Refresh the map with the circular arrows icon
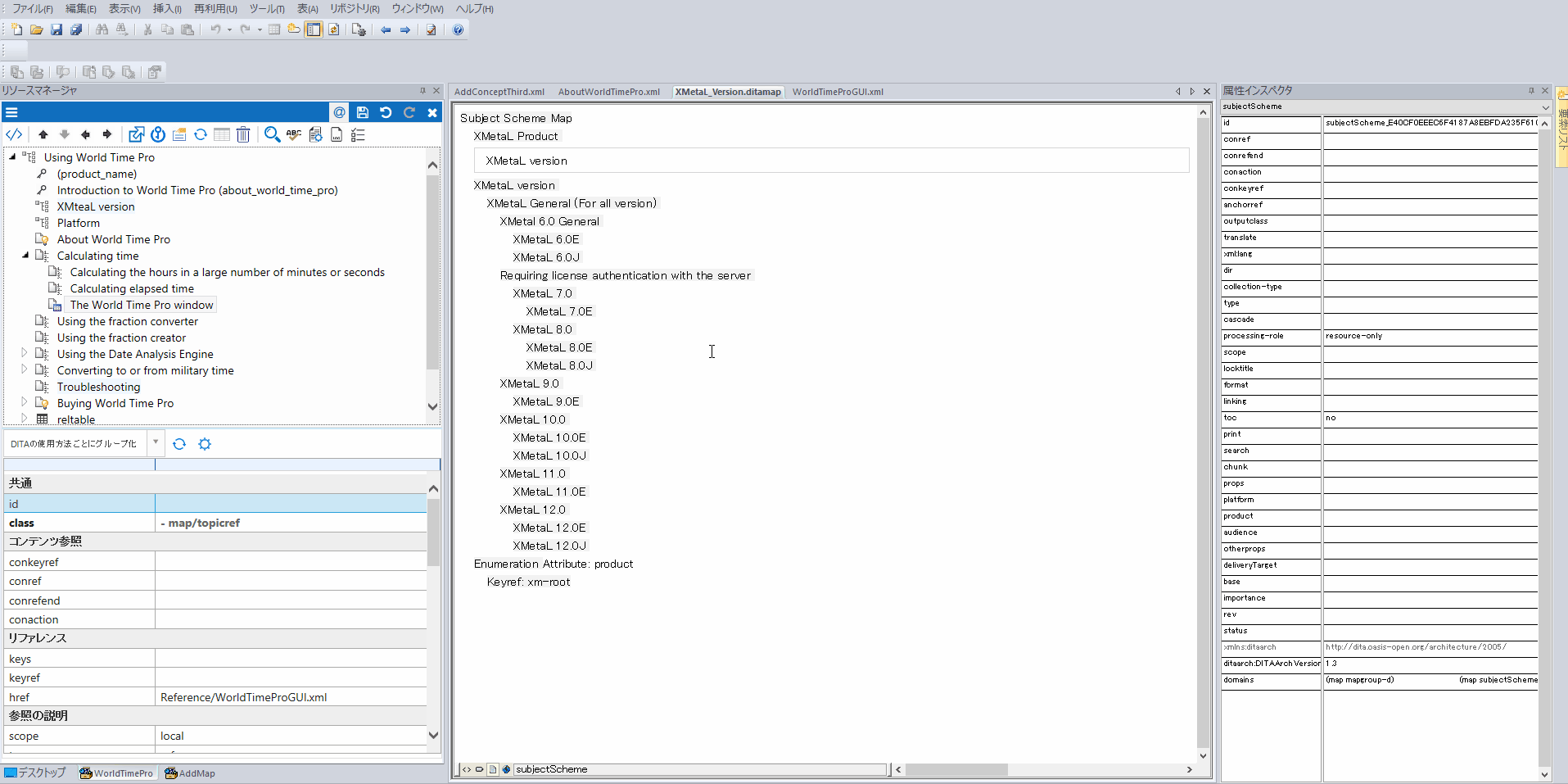 tap(201, 134)
